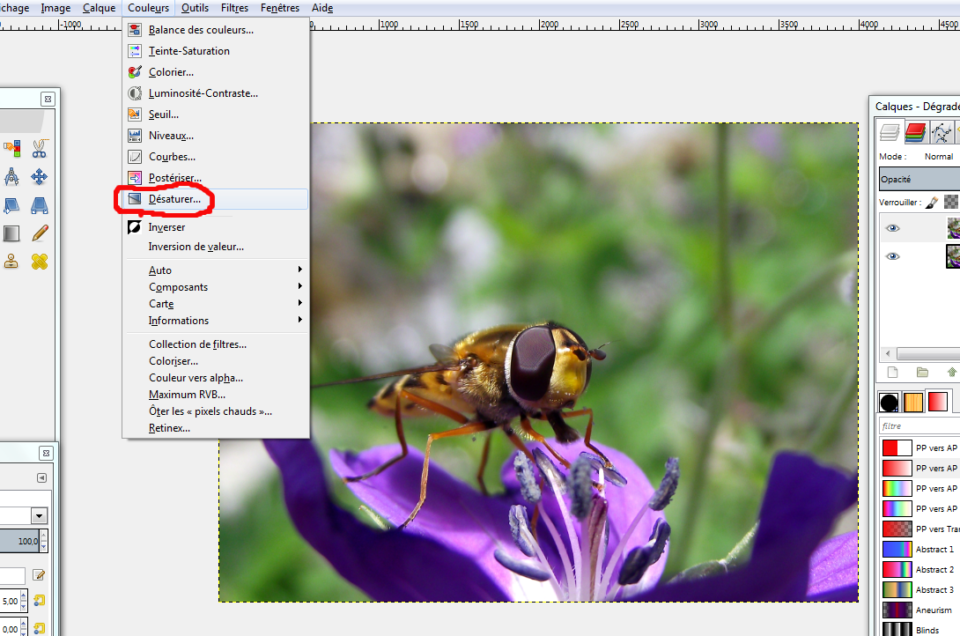Toggle the lock alpha channel checkerboard button

coord(950,202)
